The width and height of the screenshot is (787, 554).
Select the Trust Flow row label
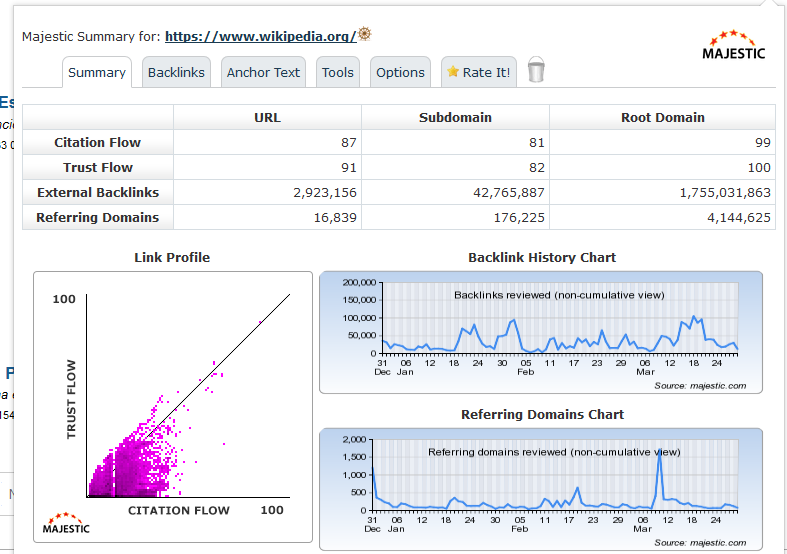click(98, 168)
